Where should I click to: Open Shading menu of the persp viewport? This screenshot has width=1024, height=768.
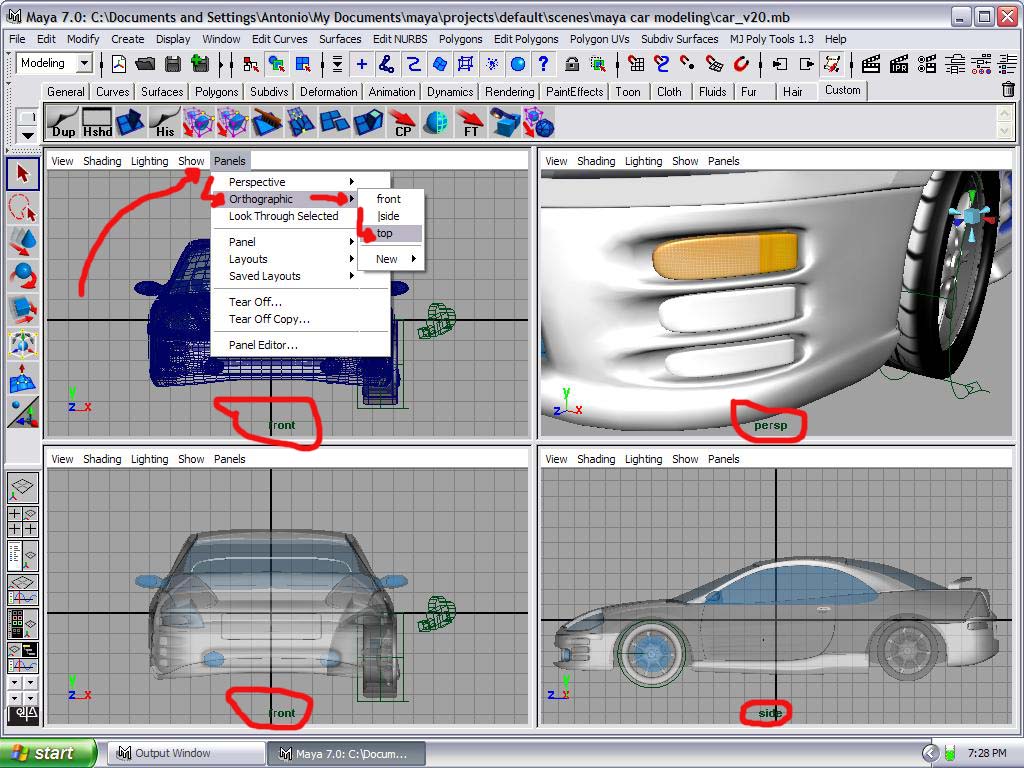(x=596, y=161)
